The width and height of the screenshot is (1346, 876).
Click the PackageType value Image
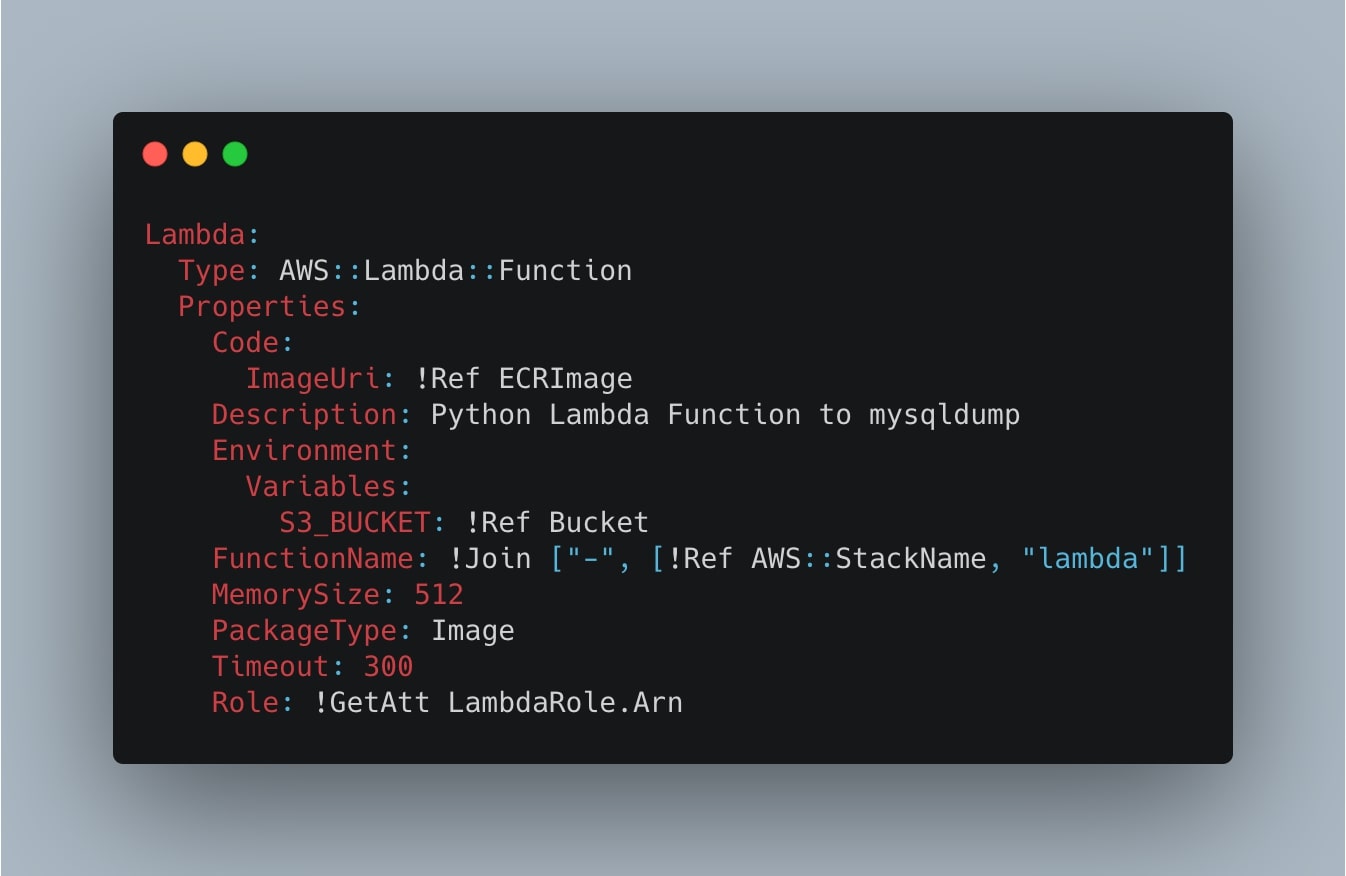pos(472,631)
